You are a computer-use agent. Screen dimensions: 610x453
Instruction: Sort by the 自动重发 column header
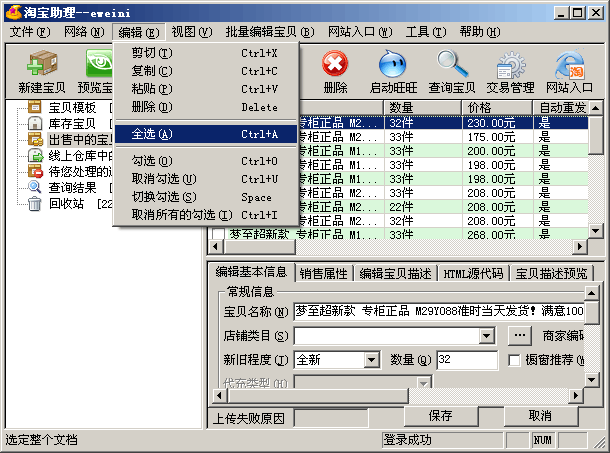pyautogui.click(x=560, y=107)
